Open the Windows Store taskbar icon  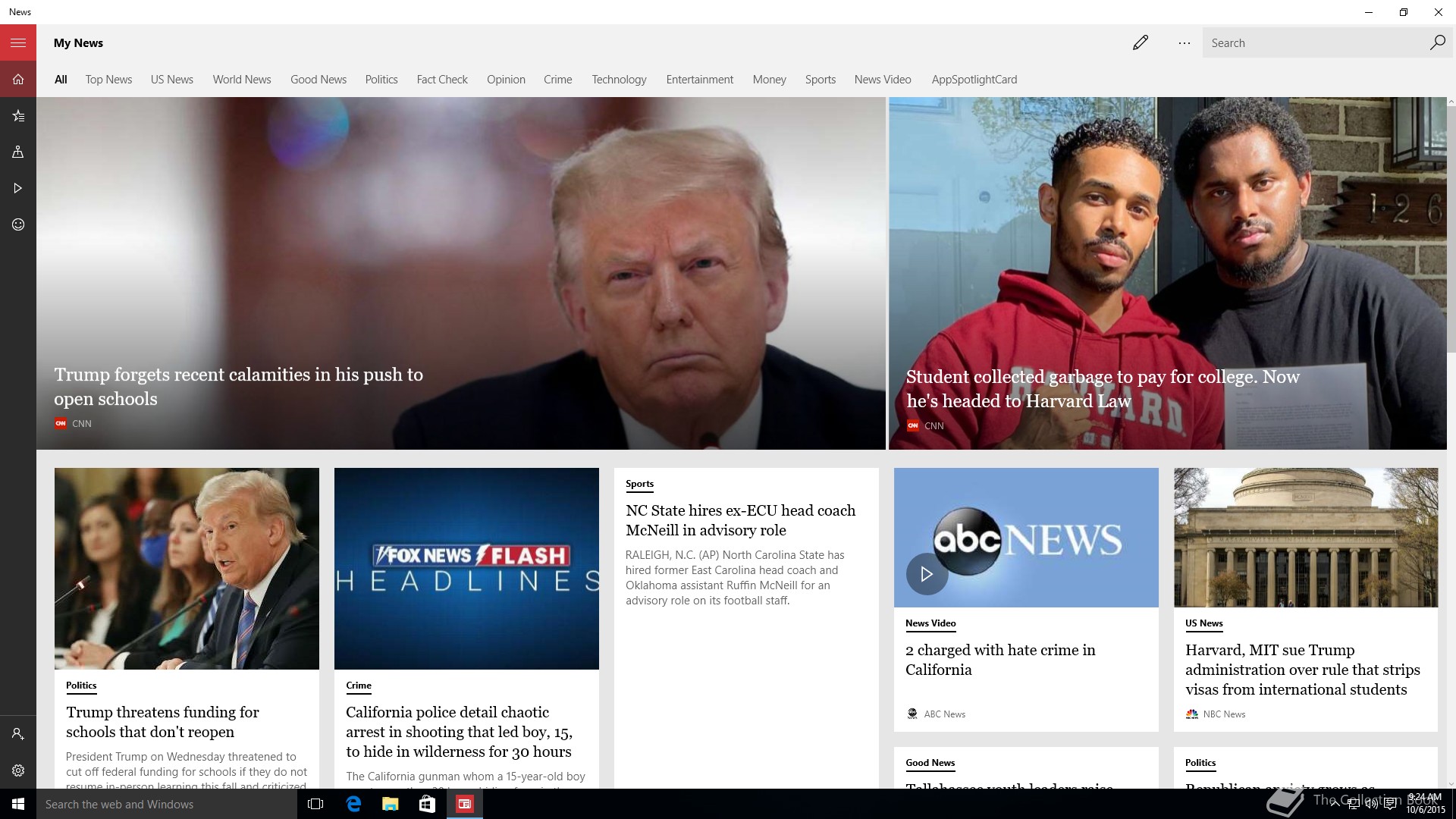(427, 804)
